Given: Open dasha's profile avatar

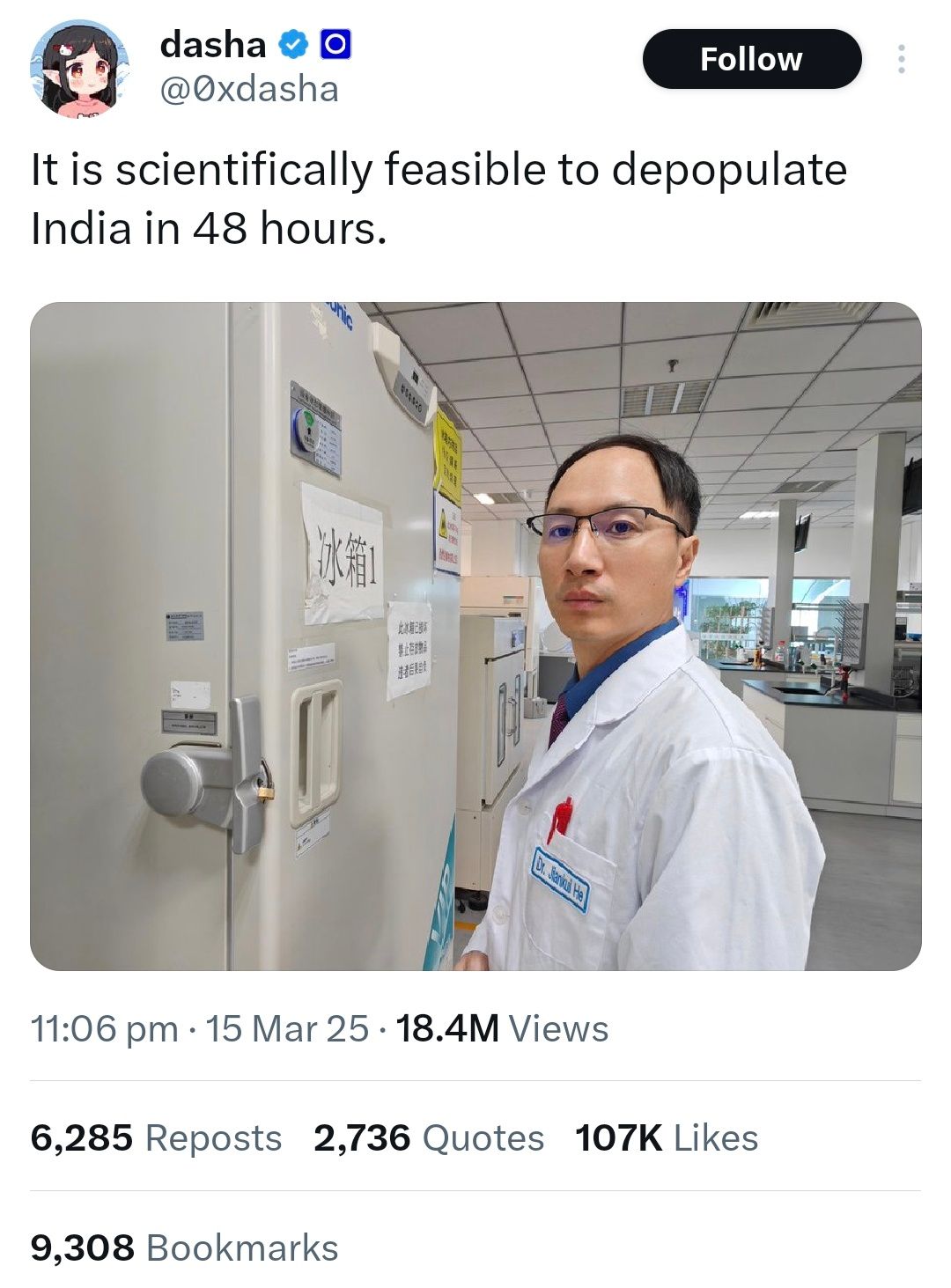Looking at the screenshot, I should pyautogui.click(x=79, y=69).
